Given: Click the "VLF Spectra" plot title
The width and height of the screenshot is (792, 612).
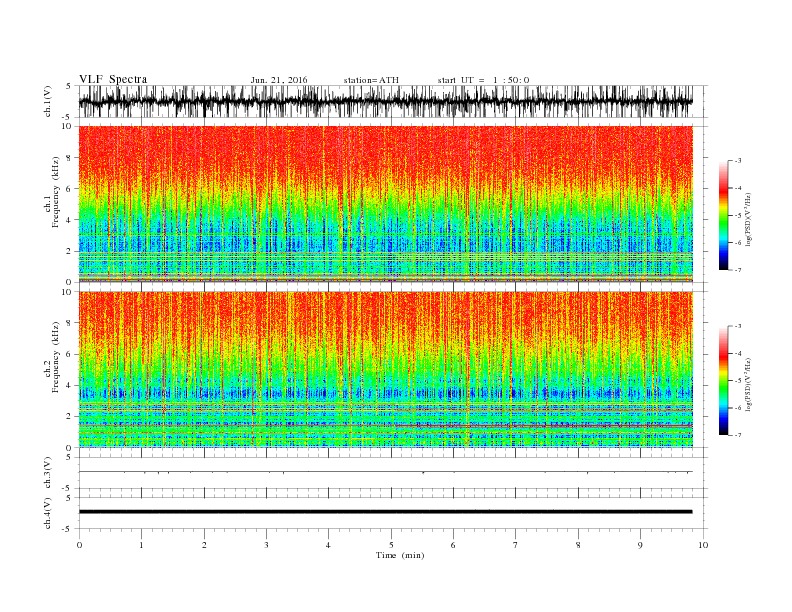Looking at the screenshot, I should (113, 79).
